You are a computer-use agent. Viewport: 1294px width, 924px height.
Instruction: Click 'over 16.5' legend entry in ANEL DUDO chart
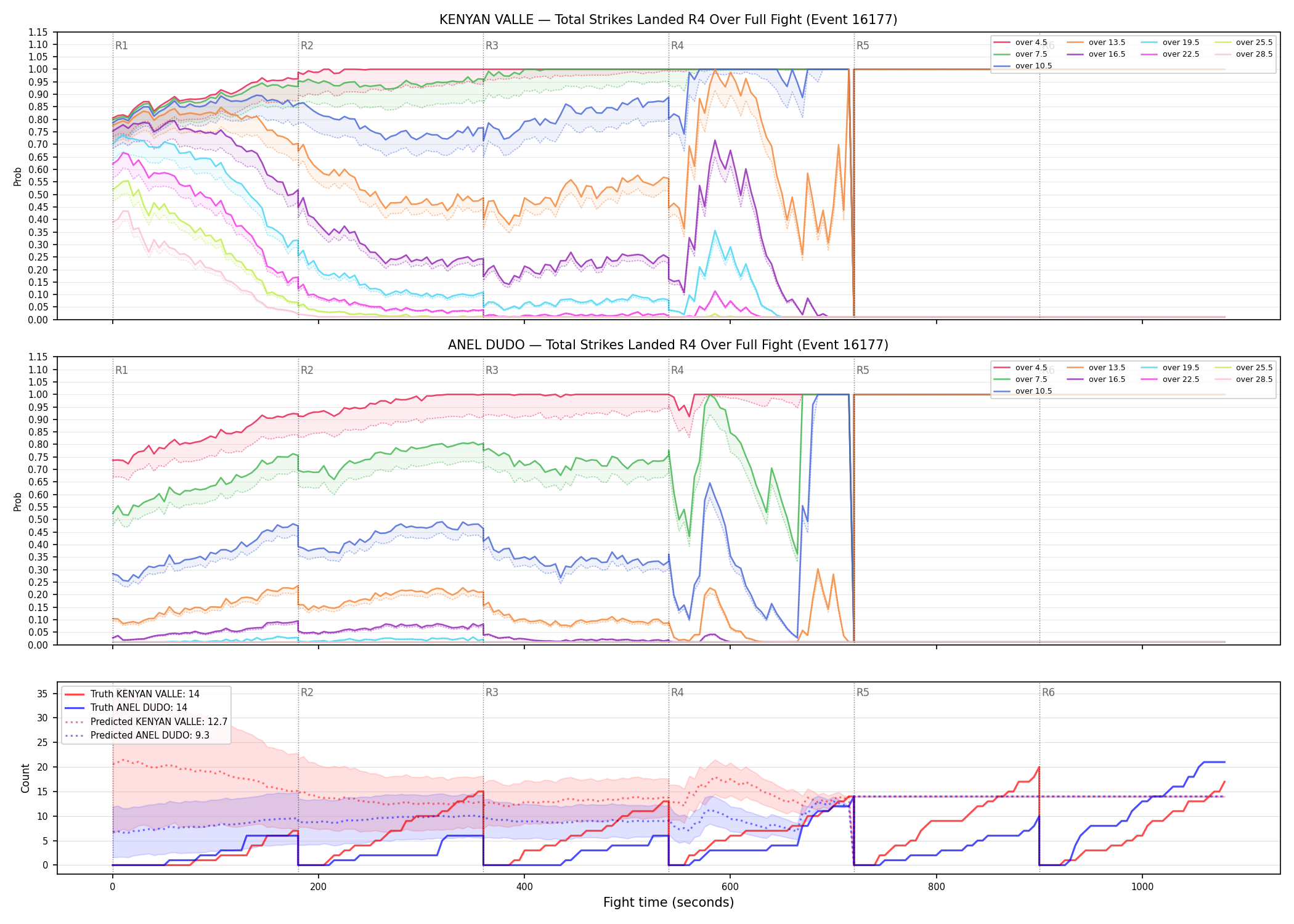pyautogui.click(x=1096, y=379)
